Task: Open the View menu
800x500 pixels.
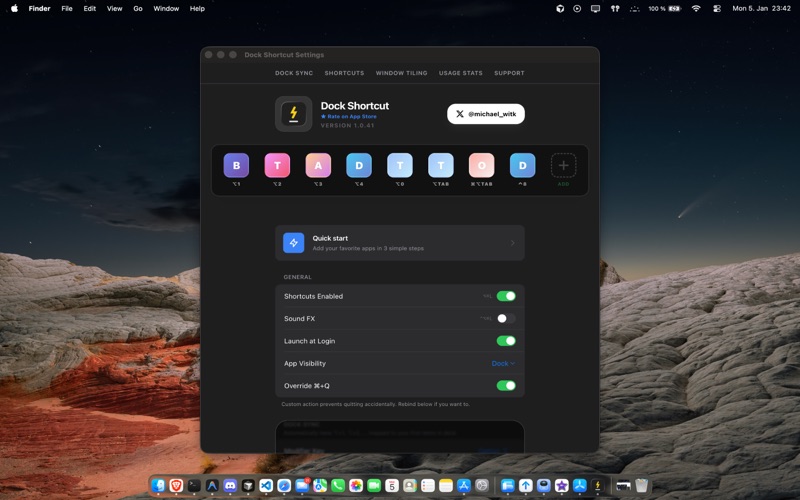Action: (114, 8)
